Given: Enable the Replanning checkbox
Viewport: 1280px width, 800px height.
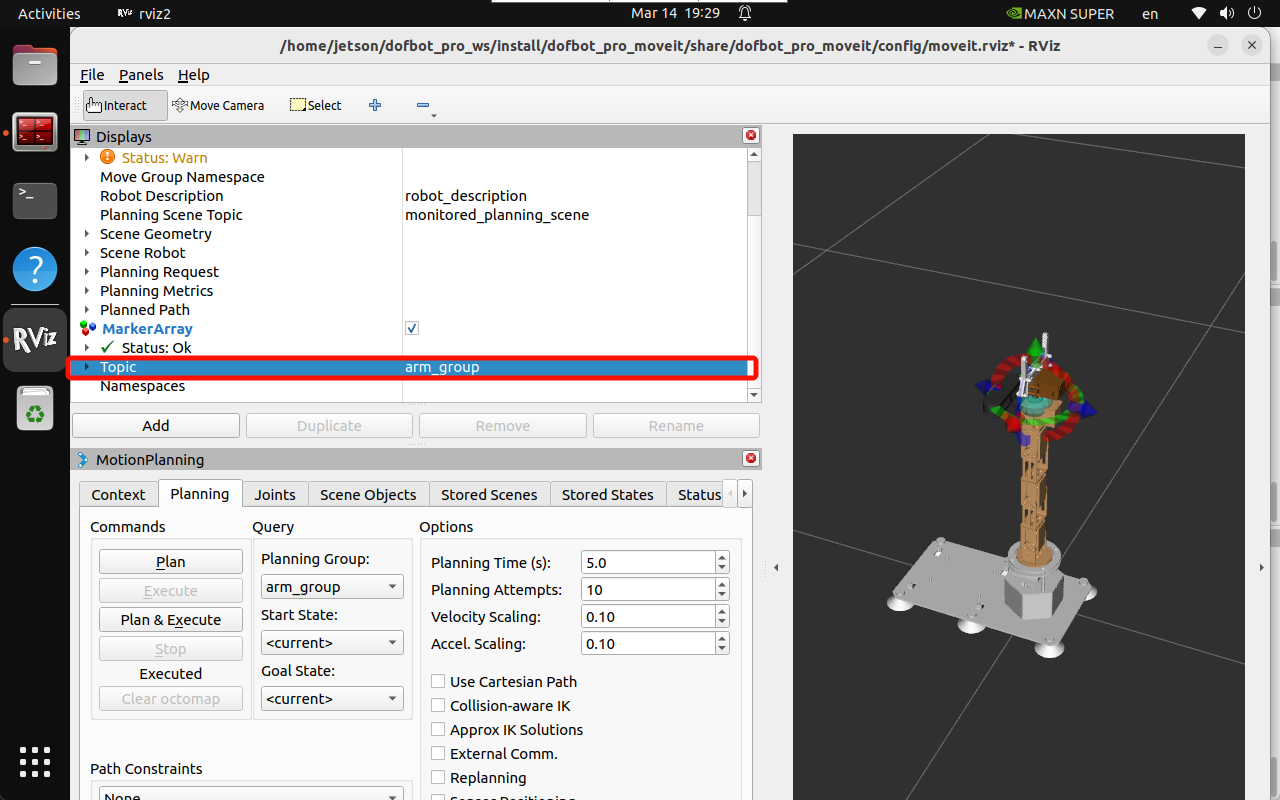Looking at the screenshot, I should point(438,777).
